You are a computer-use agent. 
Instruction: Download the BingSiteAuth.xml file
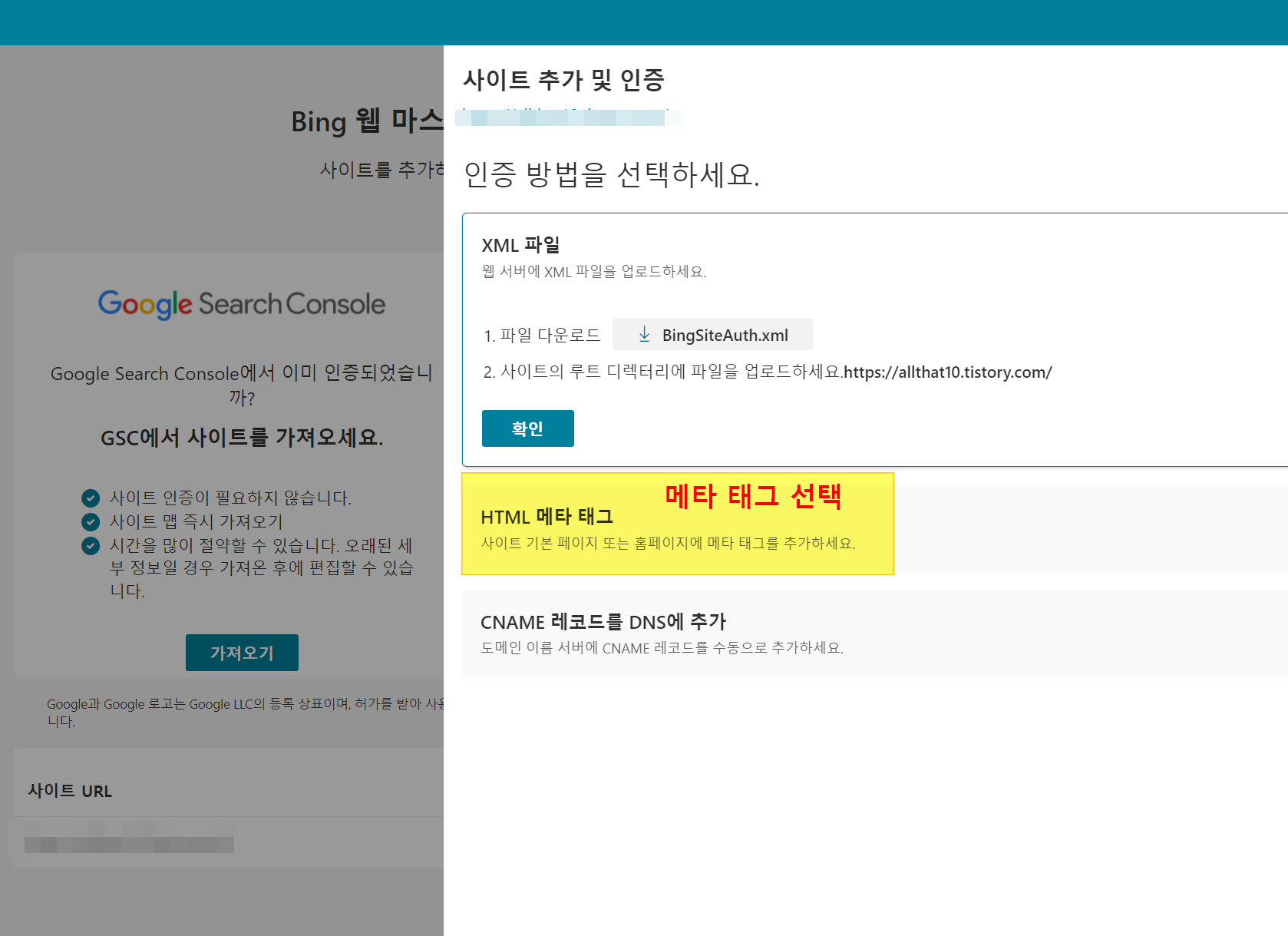[712, 335]
